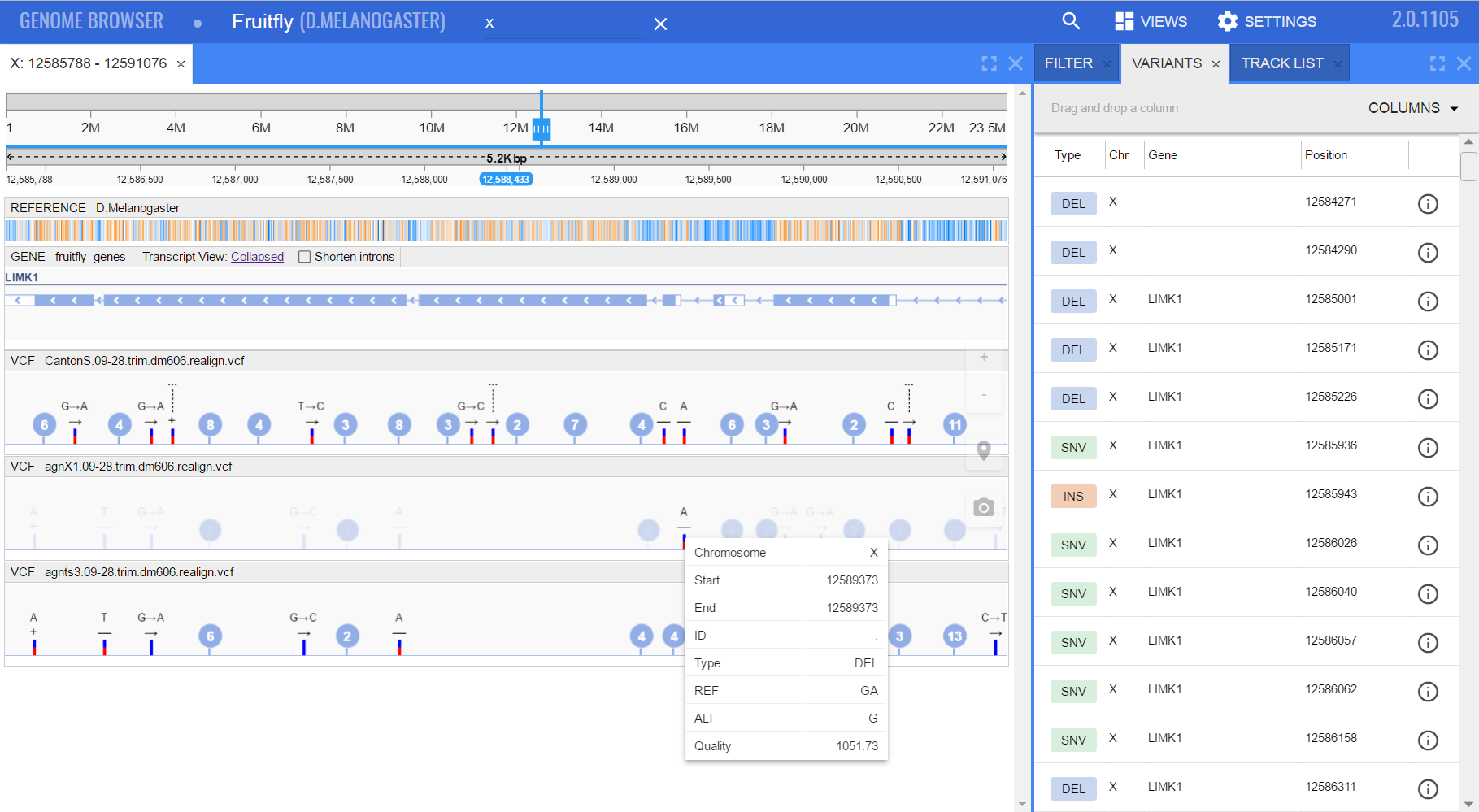Click the Position column header
The height and width of the screenshot is (812, 1479).
(1325, 155)
